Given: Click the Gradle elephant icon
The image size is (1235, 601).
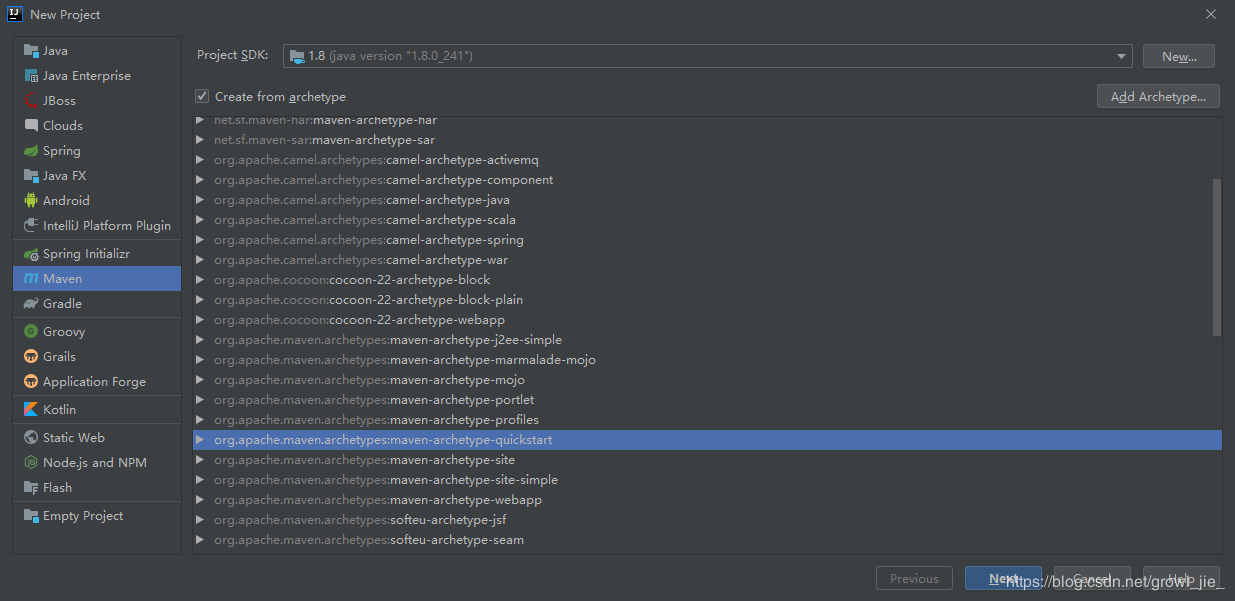Looking at the screenshot, I should click(30, 304).
